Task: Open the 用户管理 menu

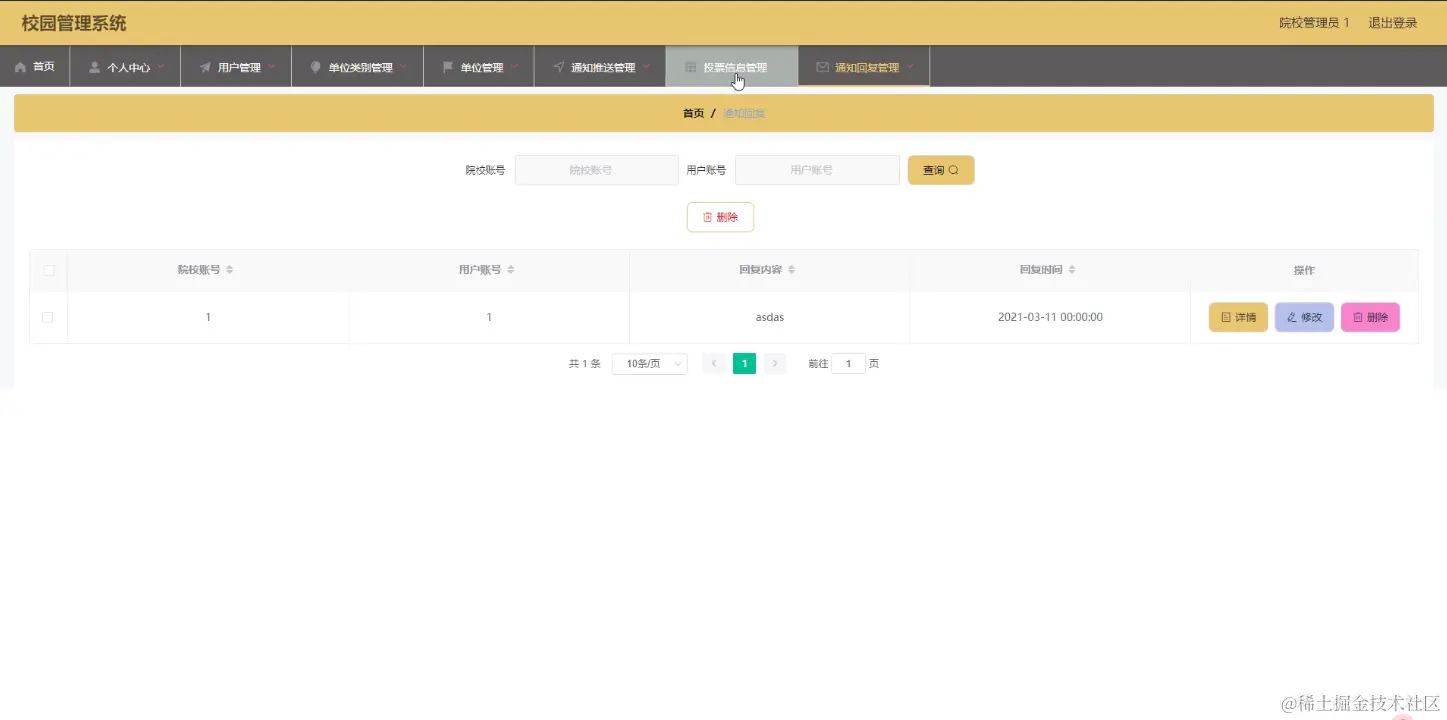Action: click(x=236, y=67)
